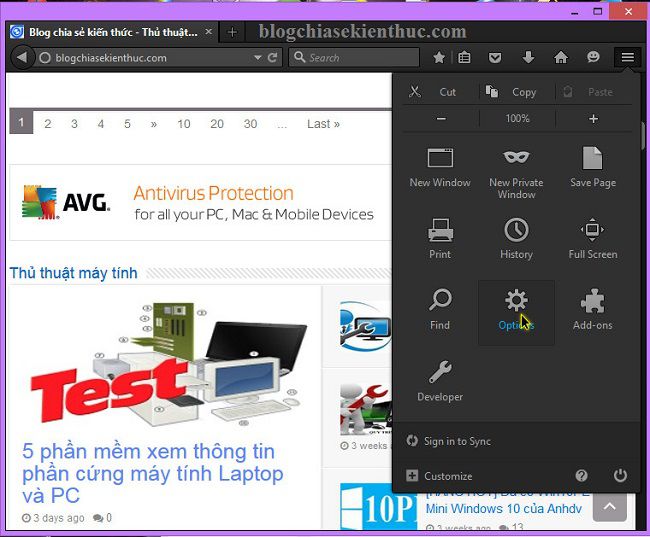Click the Last » pagination link
This screenshot has height=537, width=650.
point(323,124)
